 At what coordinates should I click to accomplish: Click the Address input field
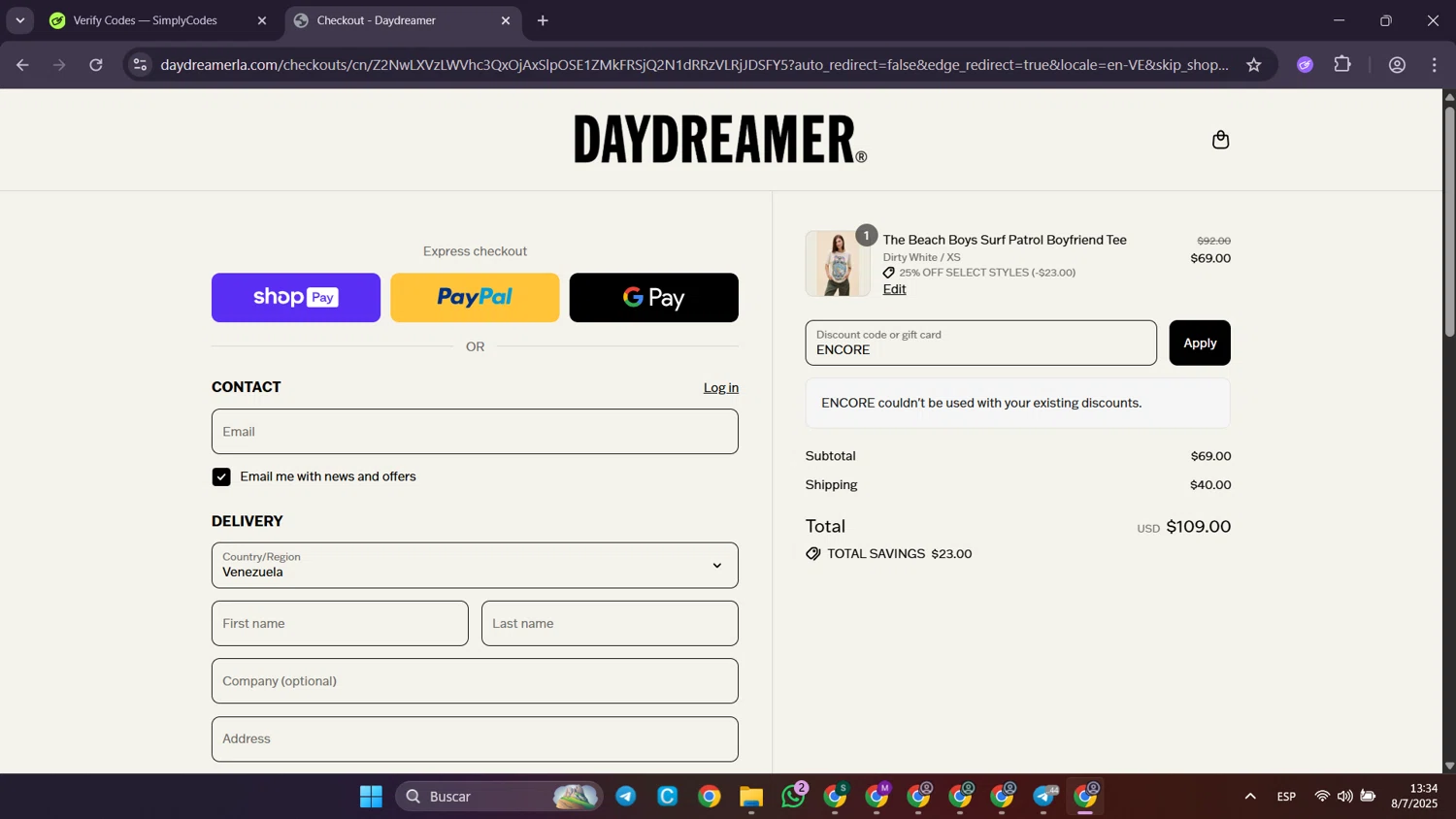tap(475, 738)
